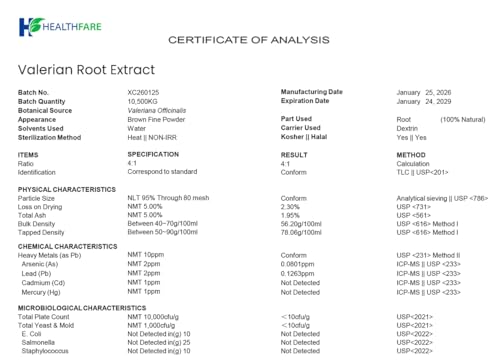This screenshot has width=500, height=361.
Task: Select solvents used value 'Water'
Action: 136,128
